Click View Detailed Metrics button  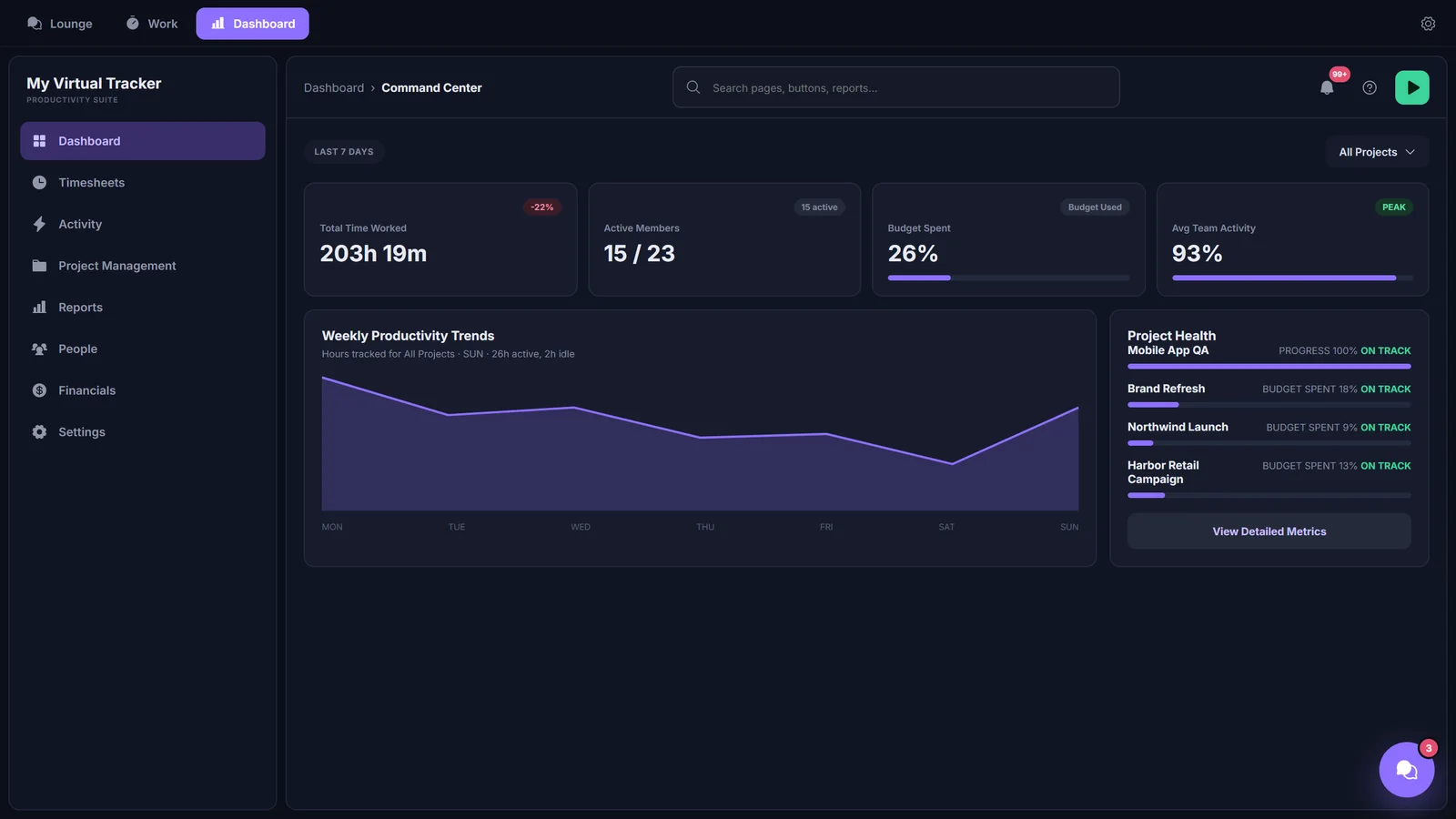click(x=1269, y=531)
